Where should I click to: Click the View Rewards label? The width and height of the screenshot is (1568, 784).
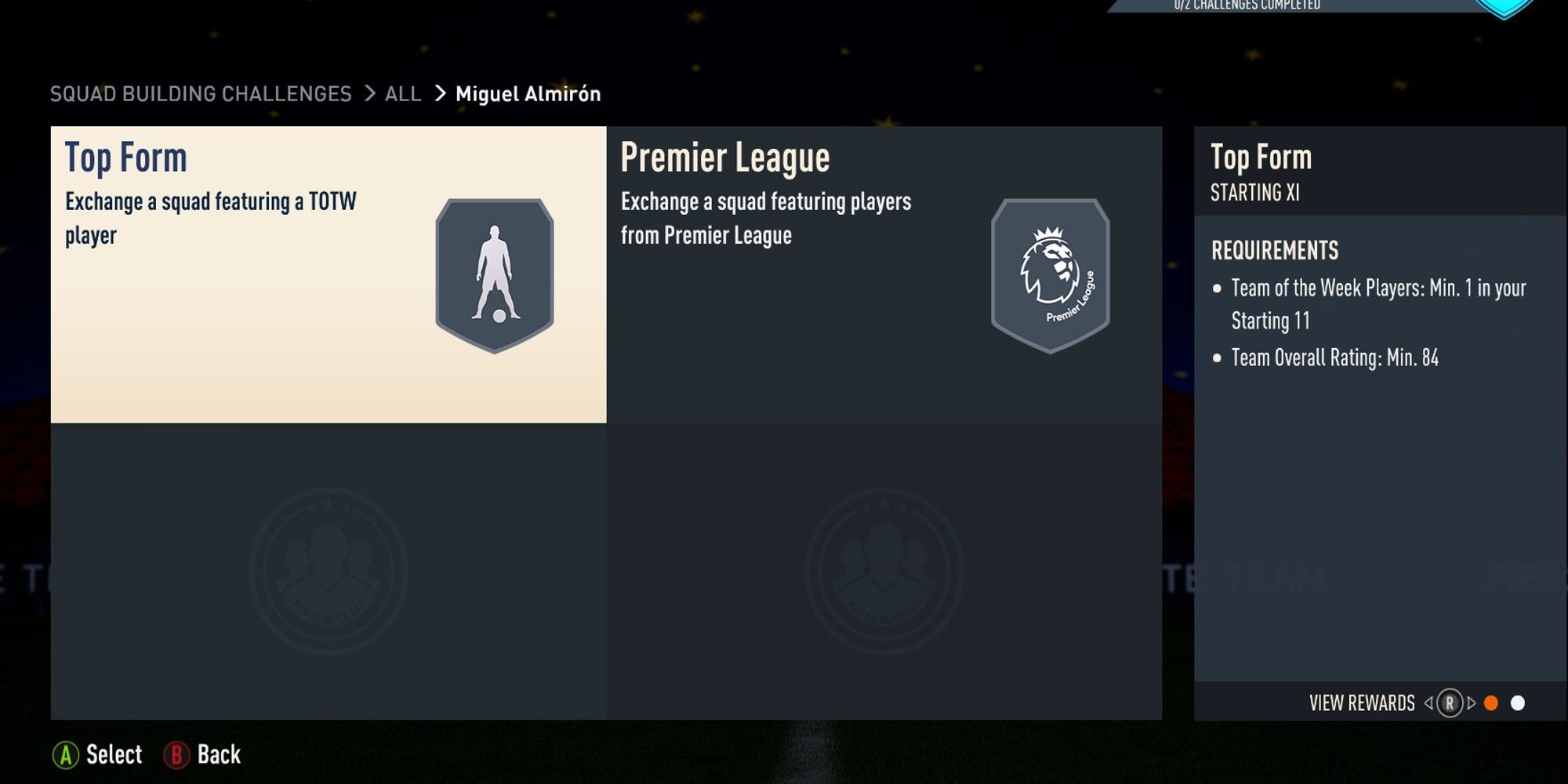coord(1362,703)
